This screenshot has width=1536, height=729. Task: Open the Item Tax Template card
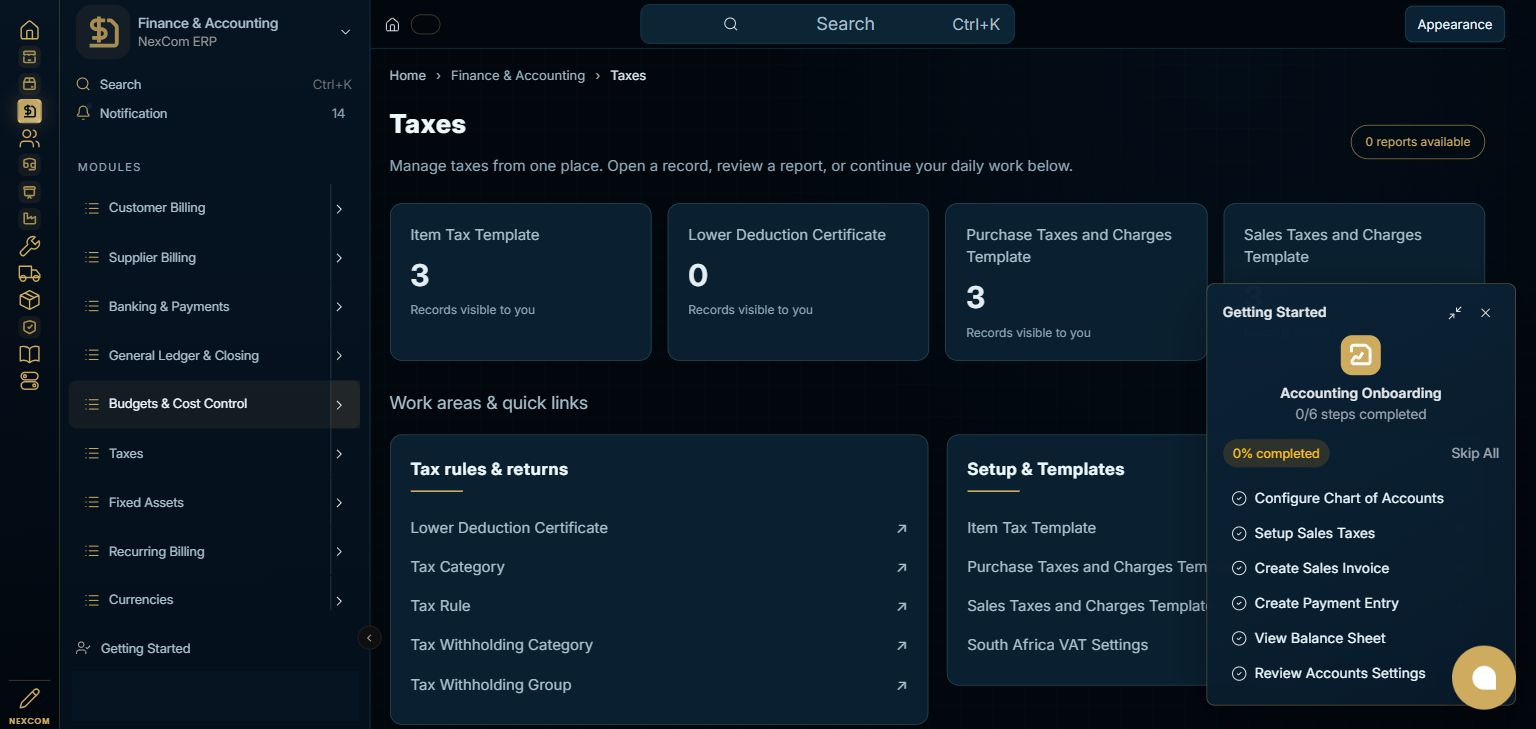520,282
